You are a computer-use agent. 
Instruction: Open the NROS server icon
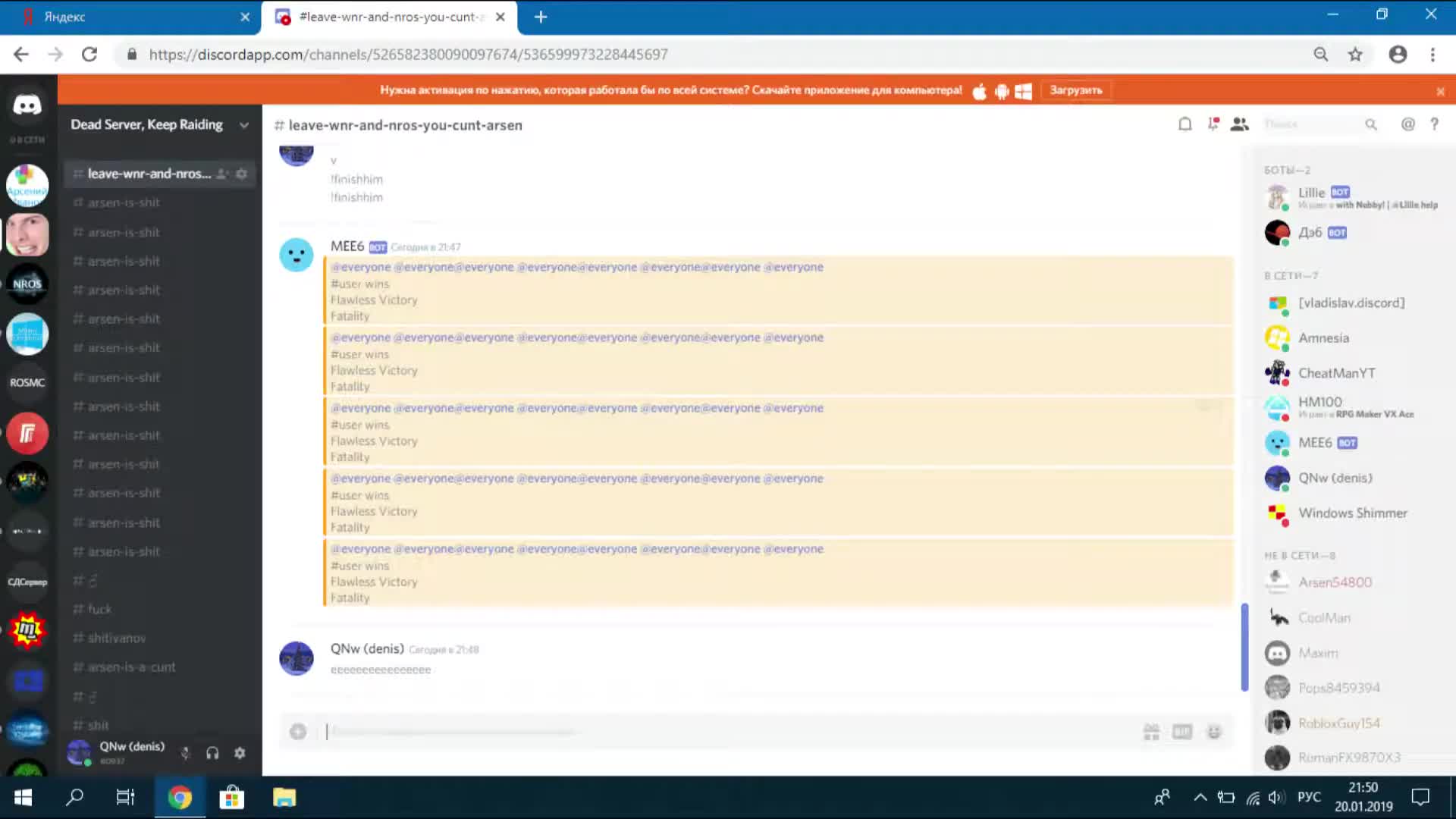point(27,284)
